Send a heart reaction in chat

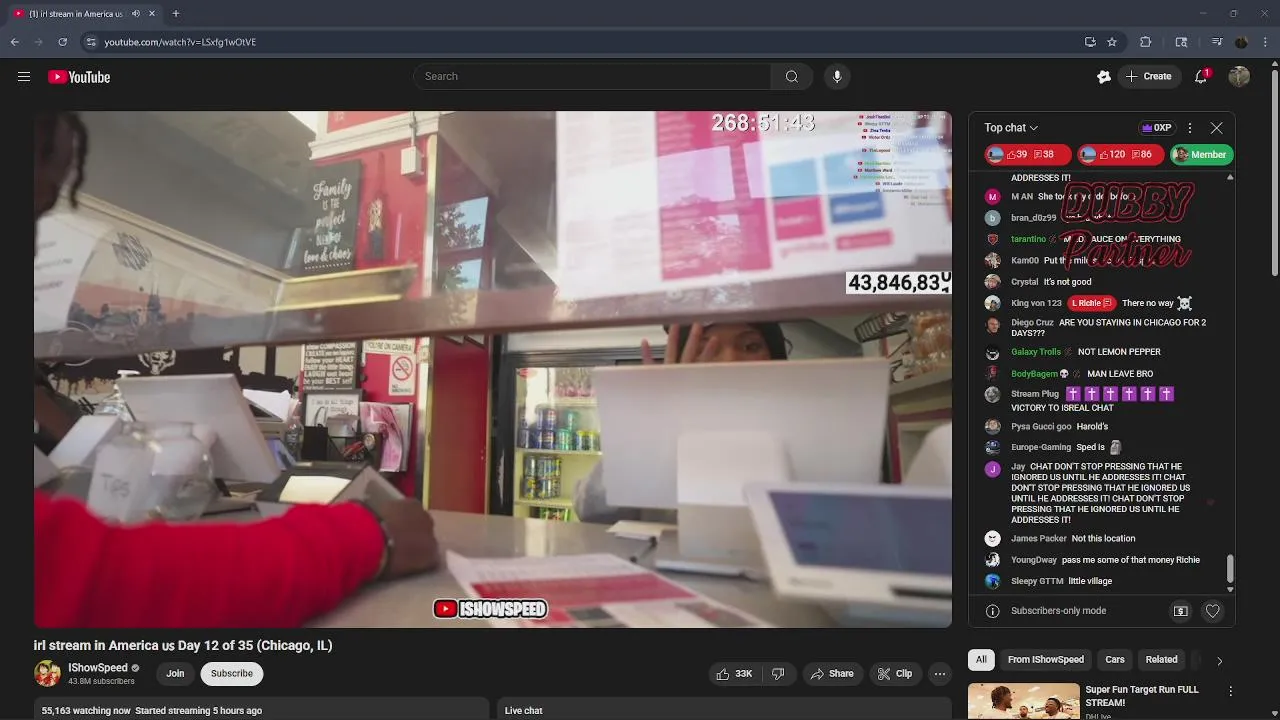click(1213, 611)
